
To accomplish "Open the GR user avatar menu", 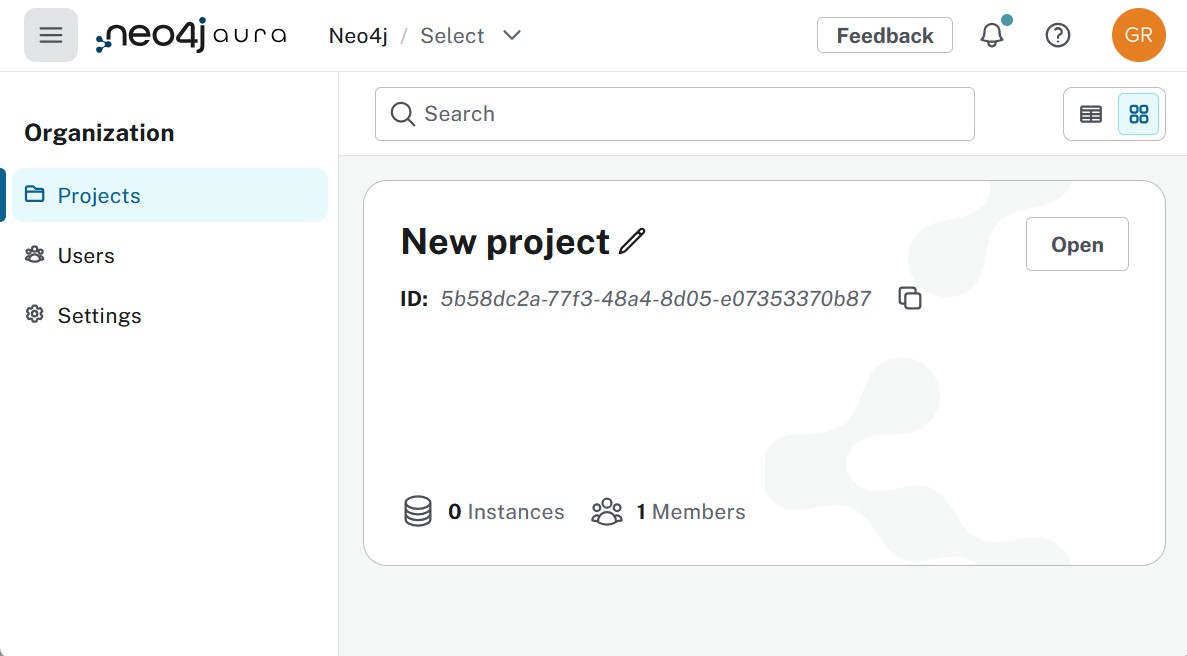I will [x=1138, y=36].
